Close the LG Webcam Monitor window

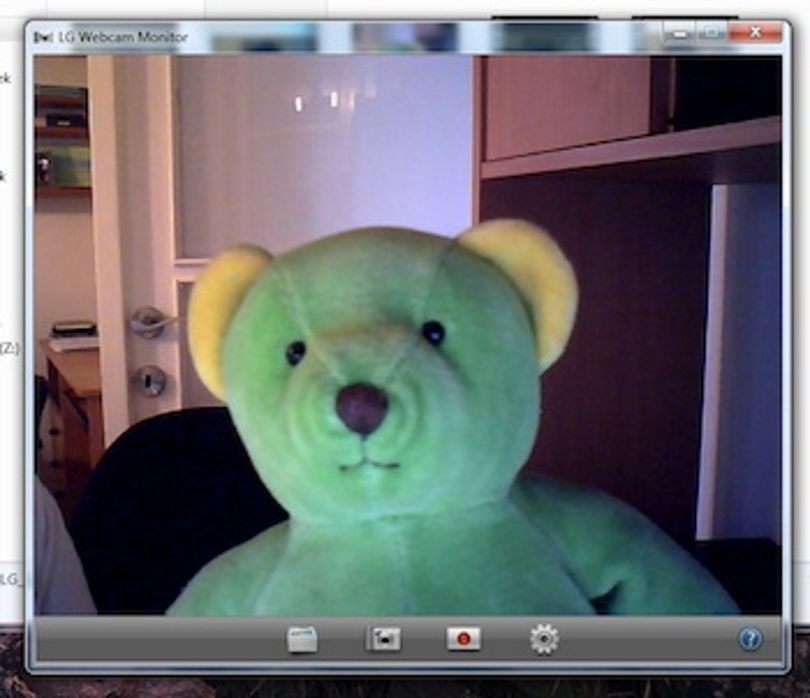tap(755, 33)
